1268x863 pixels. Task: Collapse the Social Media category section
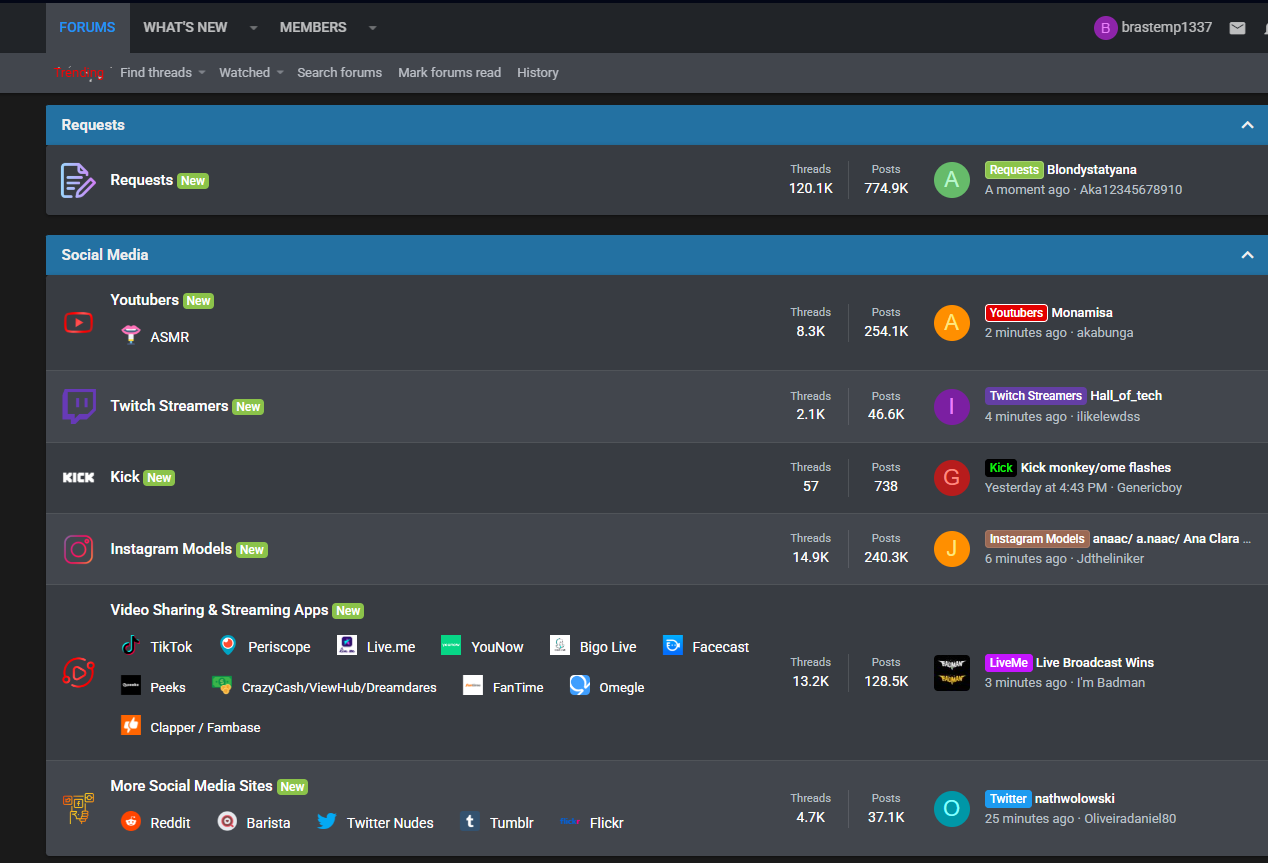tap(1247, 255)
